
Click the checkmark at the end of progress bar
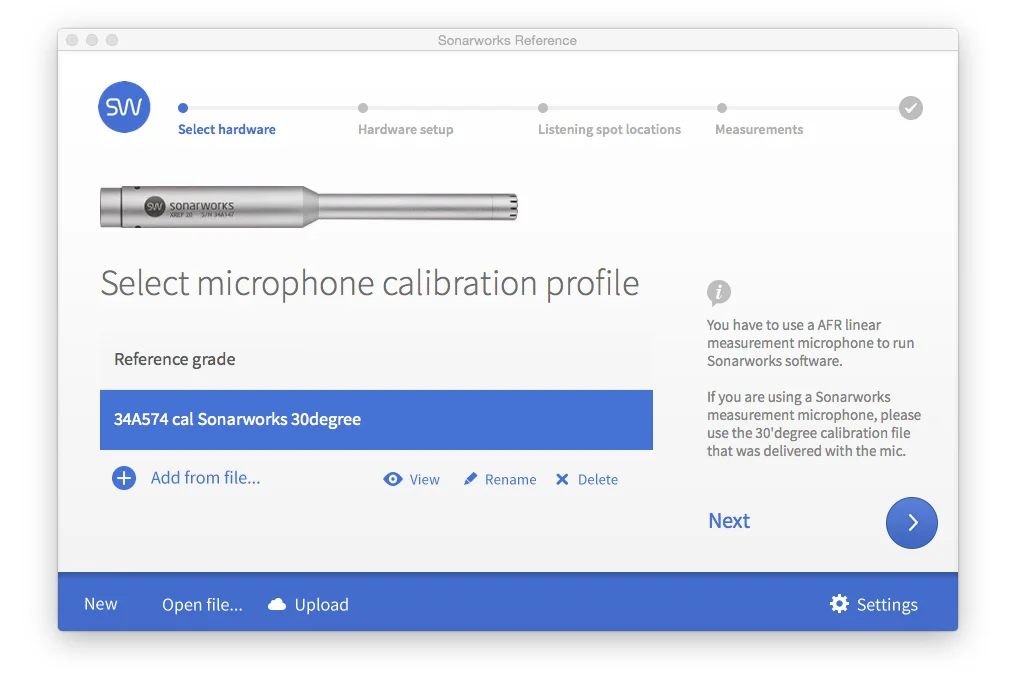911,108
